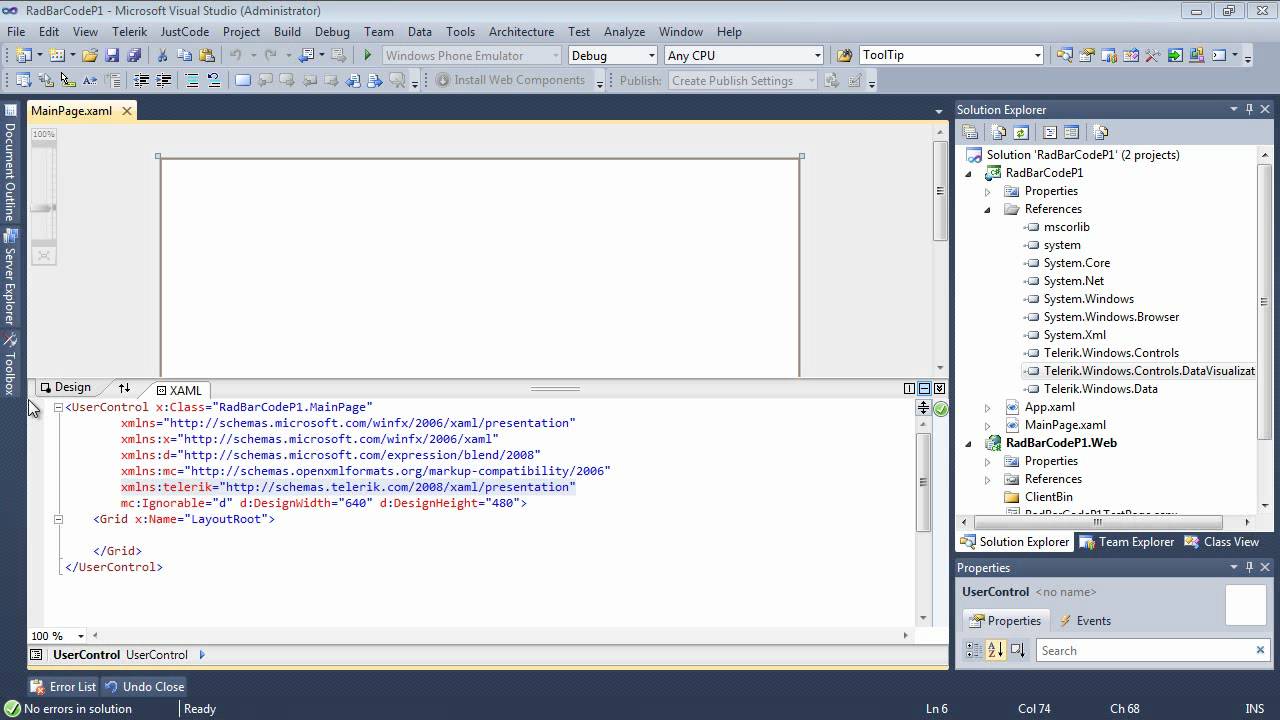Click the Undo Close button
The image size is (1280, 720).
144,687
